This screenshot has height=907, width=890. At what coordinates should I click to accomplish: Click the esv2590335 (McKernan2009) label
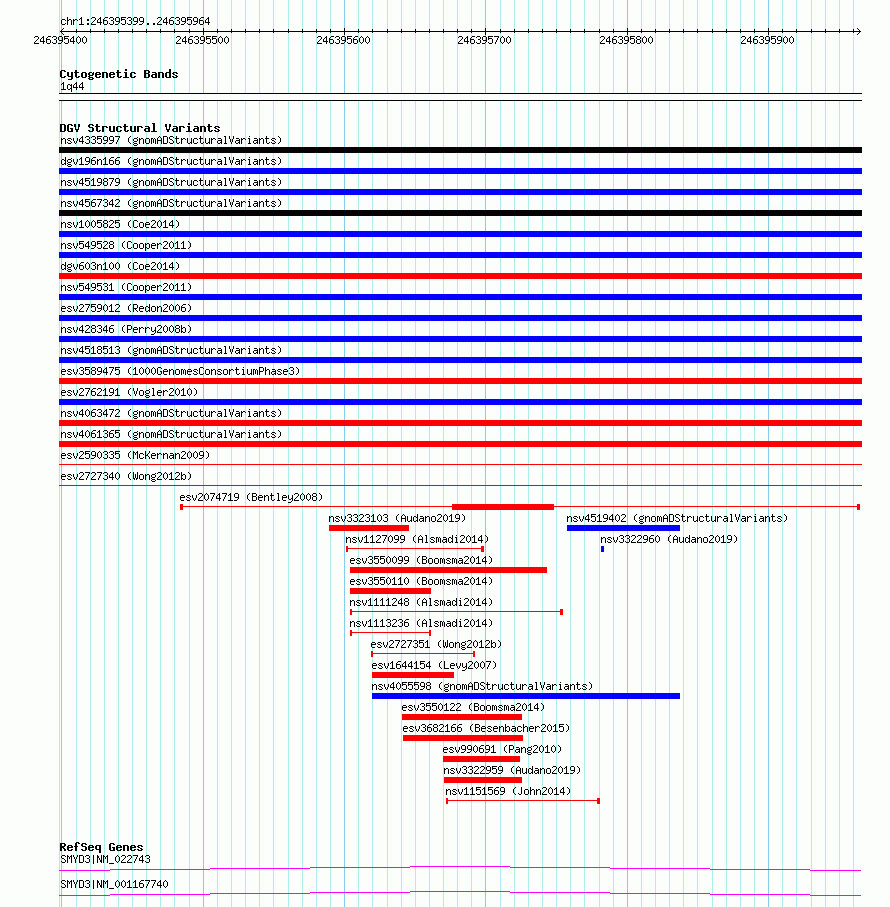(135, 455)
